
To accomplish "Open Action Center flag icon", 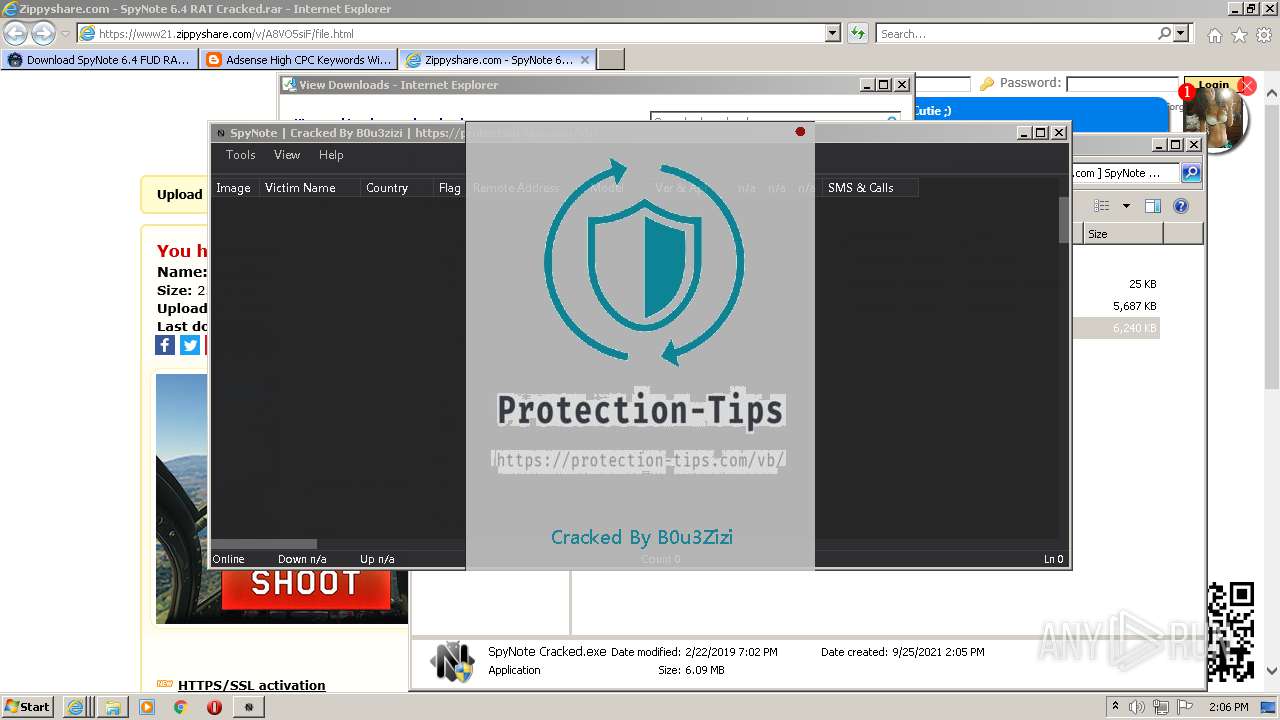I will pyautogui.click(x=1186, y=707).
